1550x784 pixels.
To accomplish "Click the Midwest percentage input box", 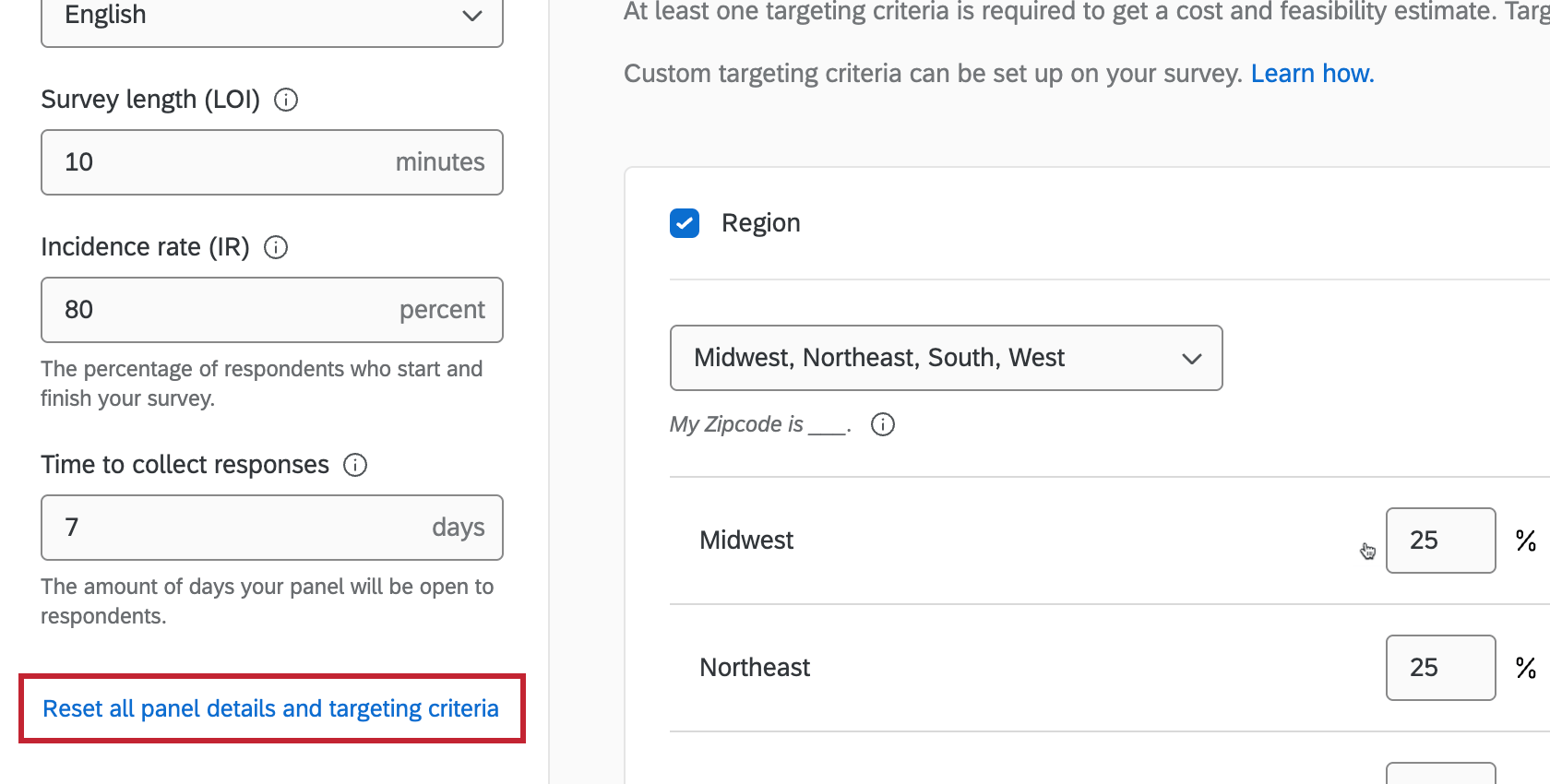I will point(1439,540).
